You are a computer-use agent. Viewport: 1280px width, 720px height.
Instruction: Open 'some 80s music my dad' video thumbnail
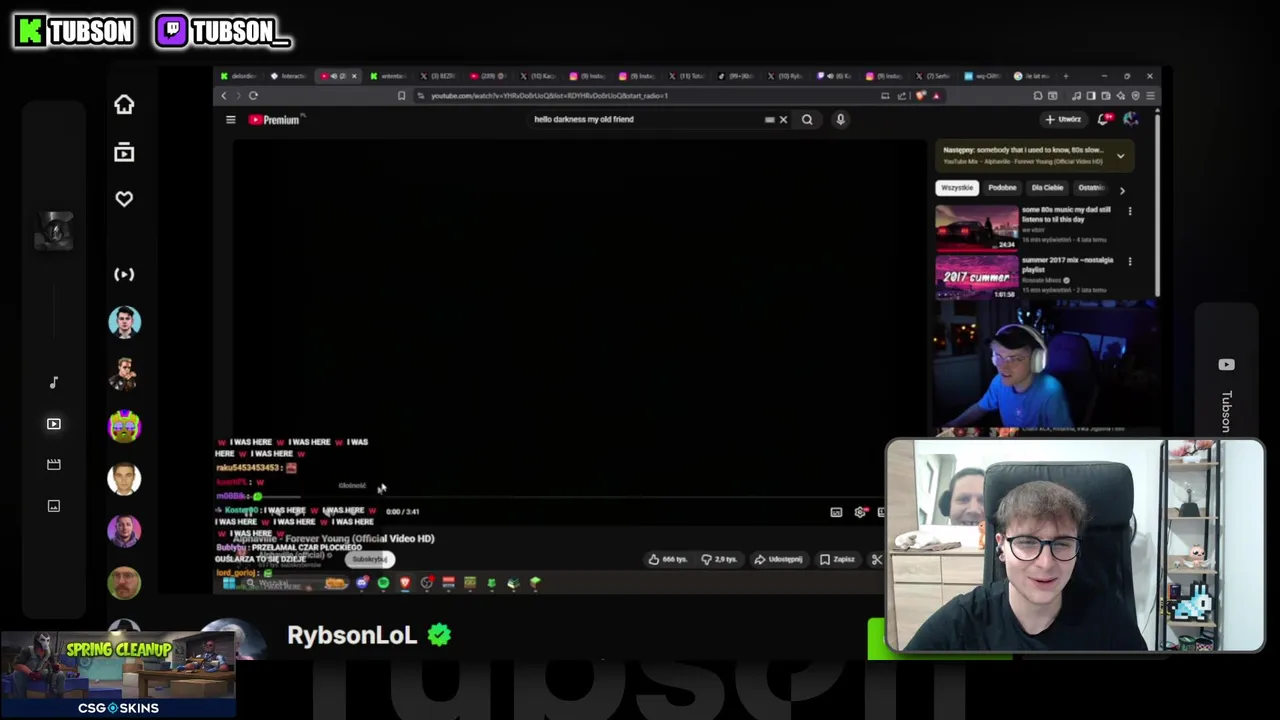coord(977,228)
